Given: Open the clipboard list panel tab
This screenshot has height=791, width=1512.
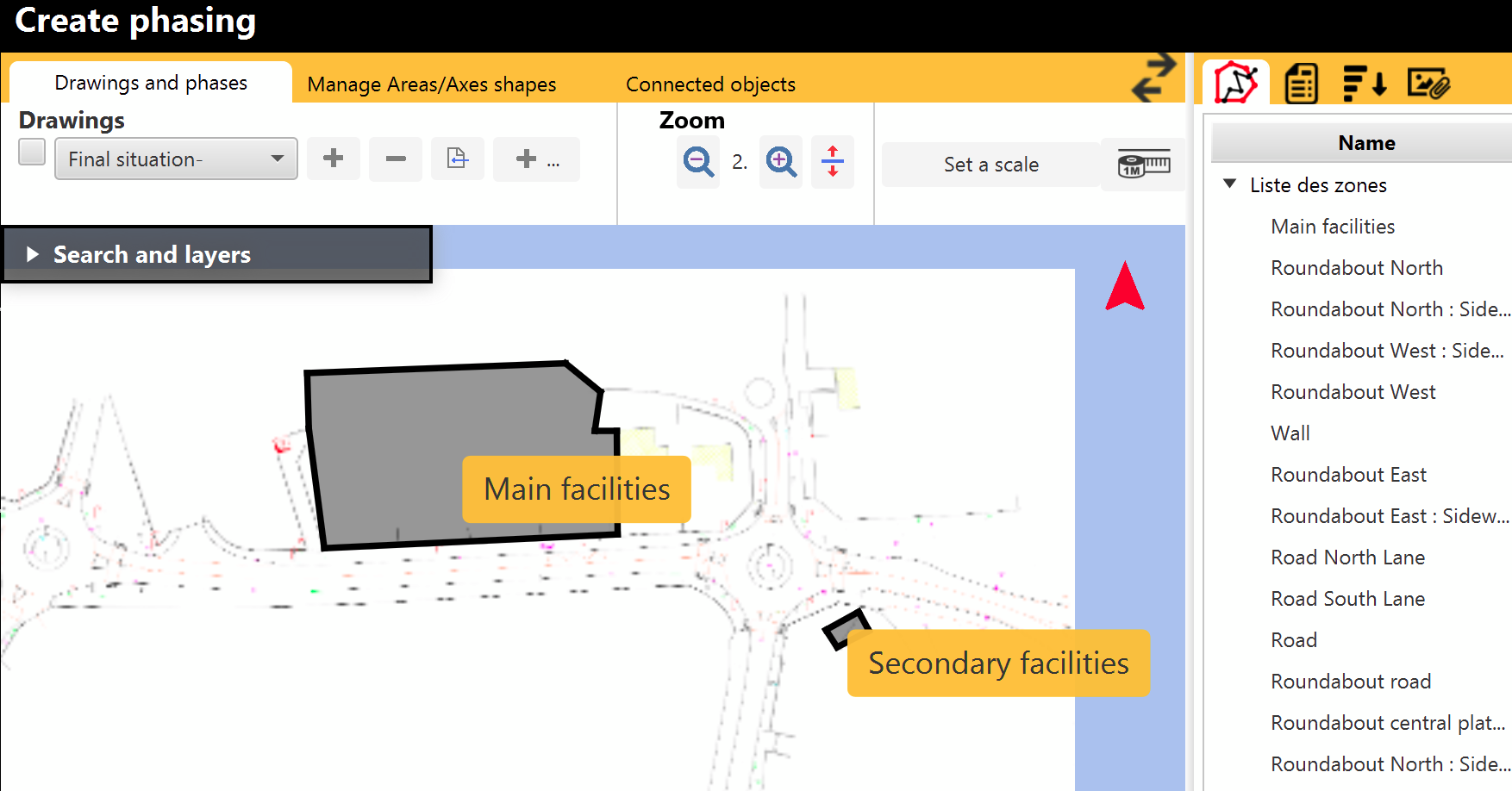Looking at the screenshot, I should [1301, 84].
